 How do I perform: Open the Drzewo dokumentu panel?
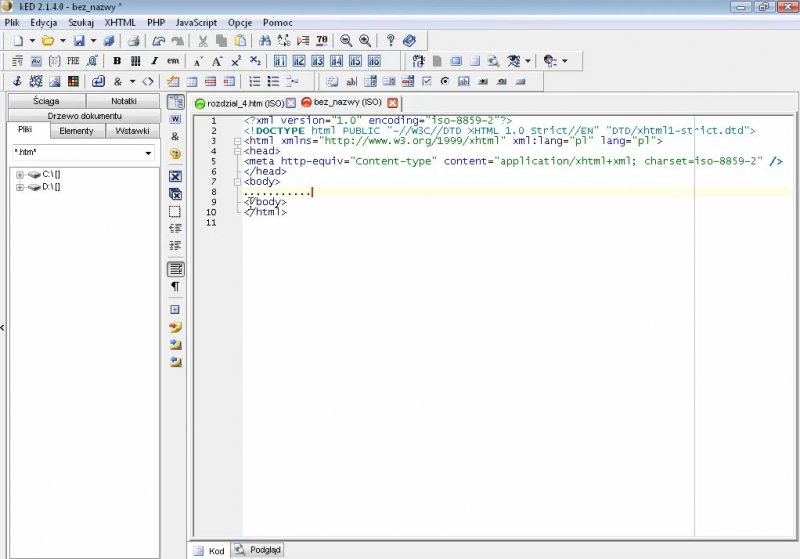tap(84, 116)
